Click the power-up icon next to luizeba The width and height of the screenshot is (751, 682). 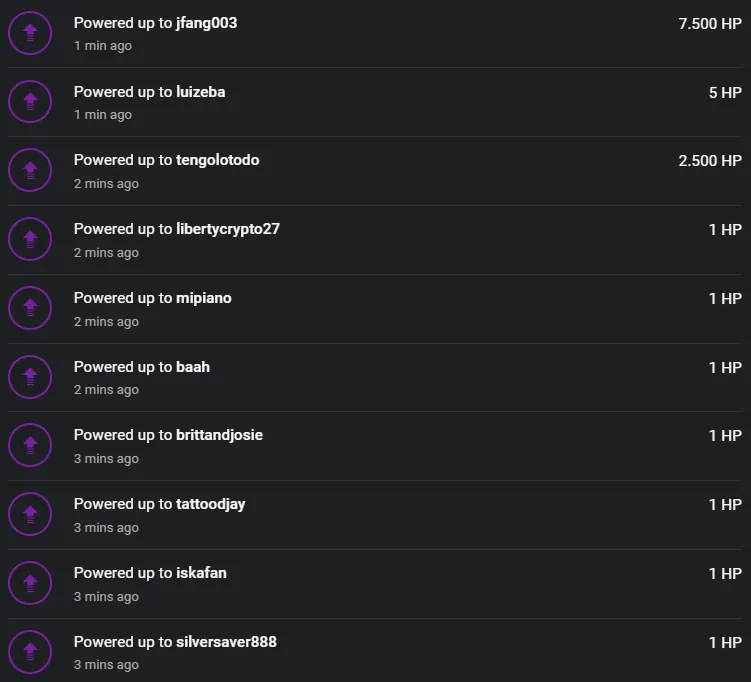point(30,102)
